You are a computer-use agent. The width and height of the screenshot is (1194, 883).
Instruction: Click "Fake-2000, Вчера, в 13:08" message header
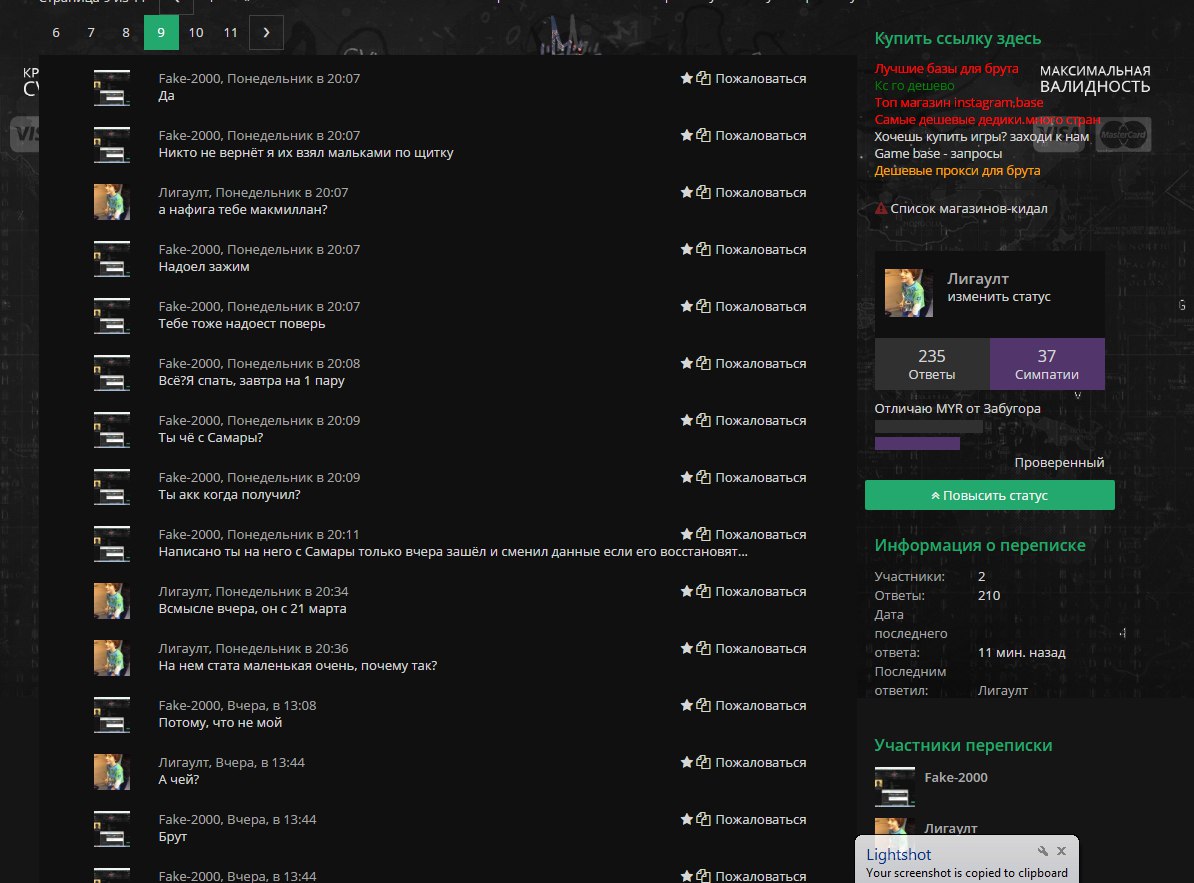(237, 706)
